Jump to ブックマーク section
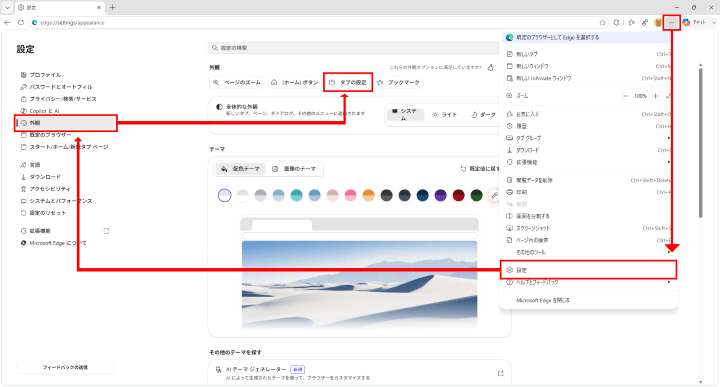 point(398,83)
